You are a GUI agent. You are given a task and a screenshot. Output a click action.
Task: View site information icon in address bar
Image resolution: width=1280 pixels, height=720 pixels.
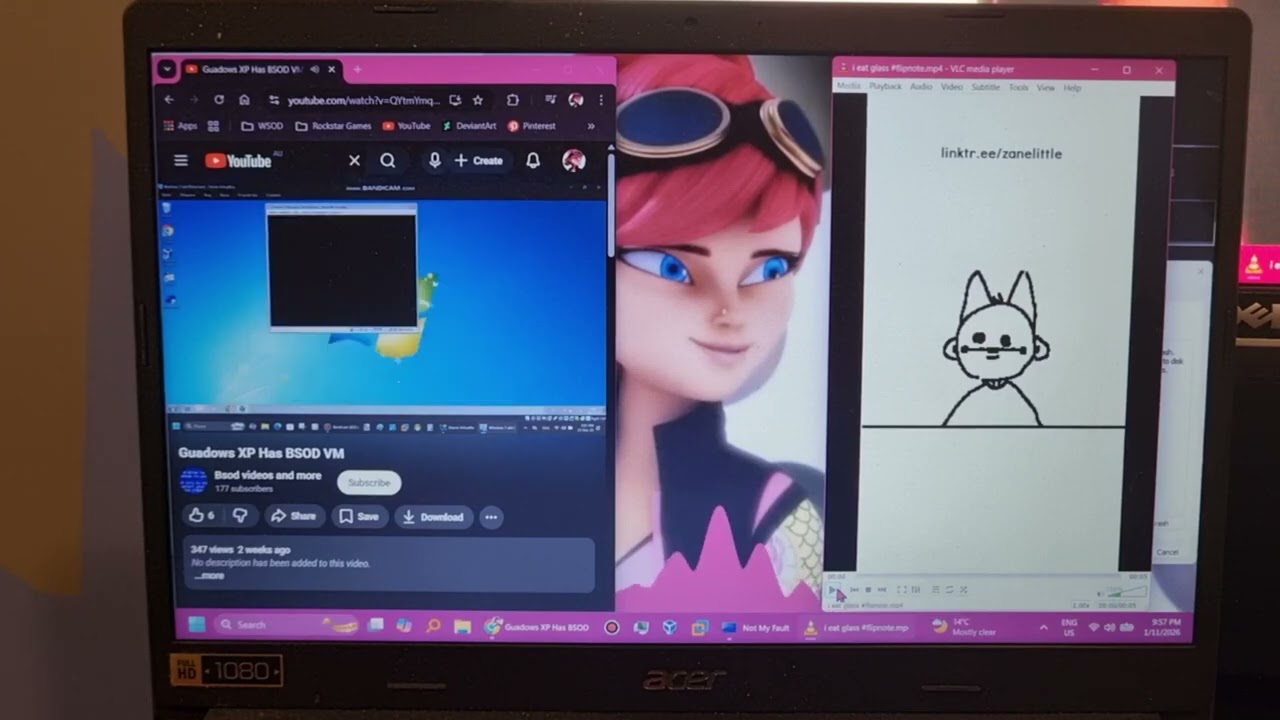274,100
